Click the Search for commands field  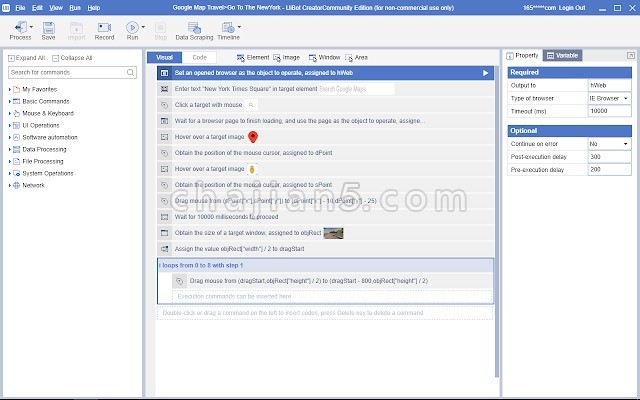[x=72, y=72]
